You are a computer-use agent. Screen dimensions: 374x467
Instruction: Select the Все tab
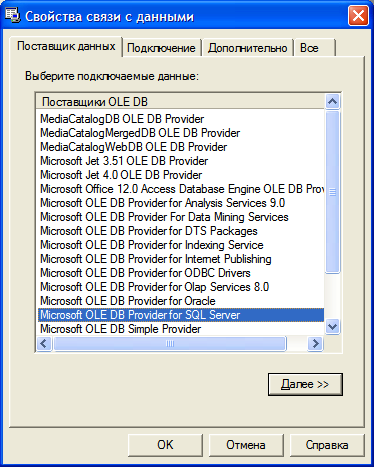click(x=315, y=48)
